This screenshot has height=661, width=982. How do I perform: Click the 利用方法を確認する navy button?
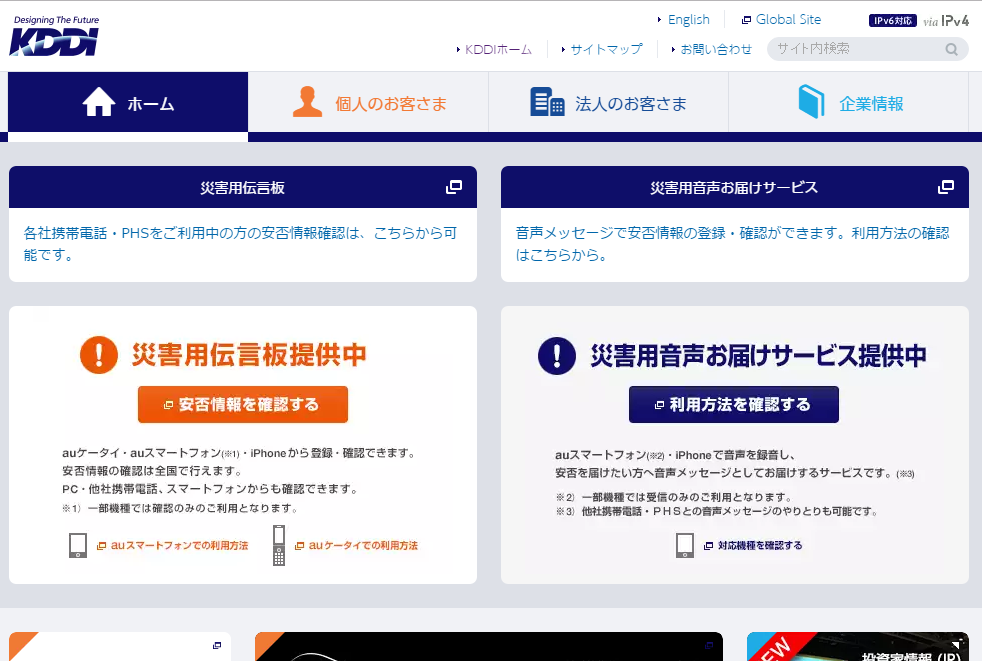click(x=733, y=405)
